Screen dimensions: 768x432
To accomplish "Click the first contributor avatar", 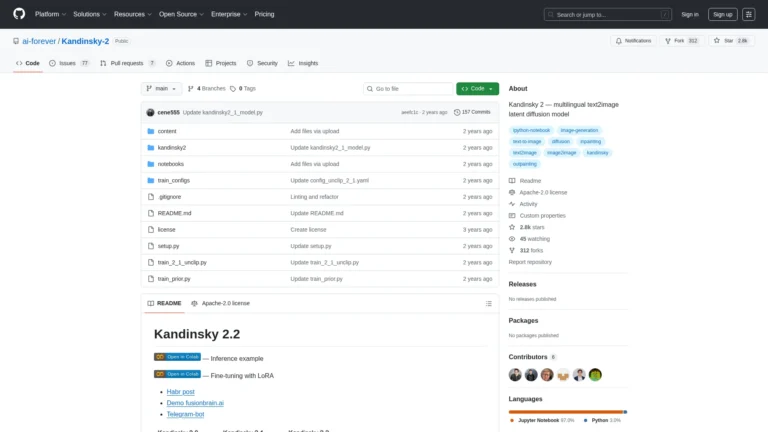I will click(x=515, y=374).
